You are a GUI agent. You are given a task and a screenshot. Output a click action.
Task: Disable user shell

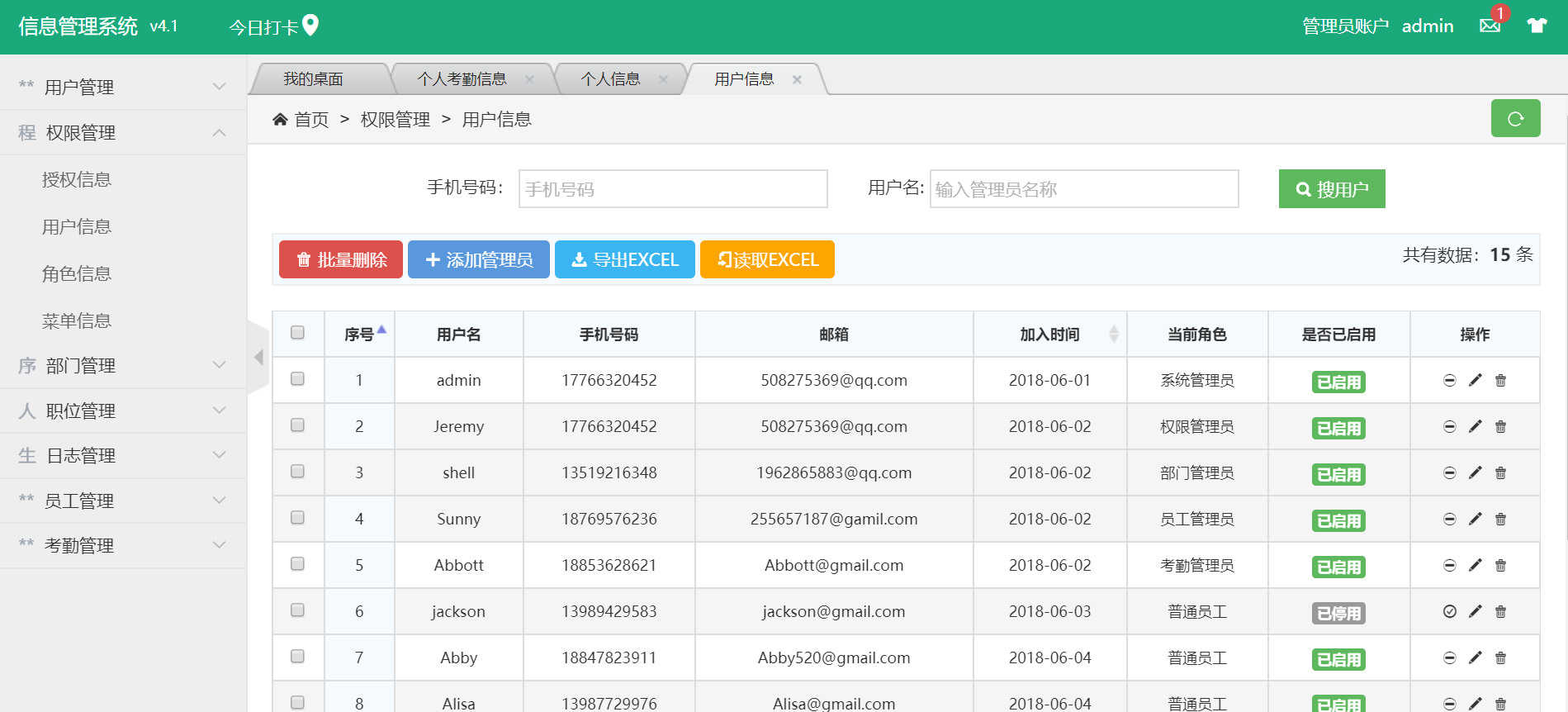[x=1449, y=472]
